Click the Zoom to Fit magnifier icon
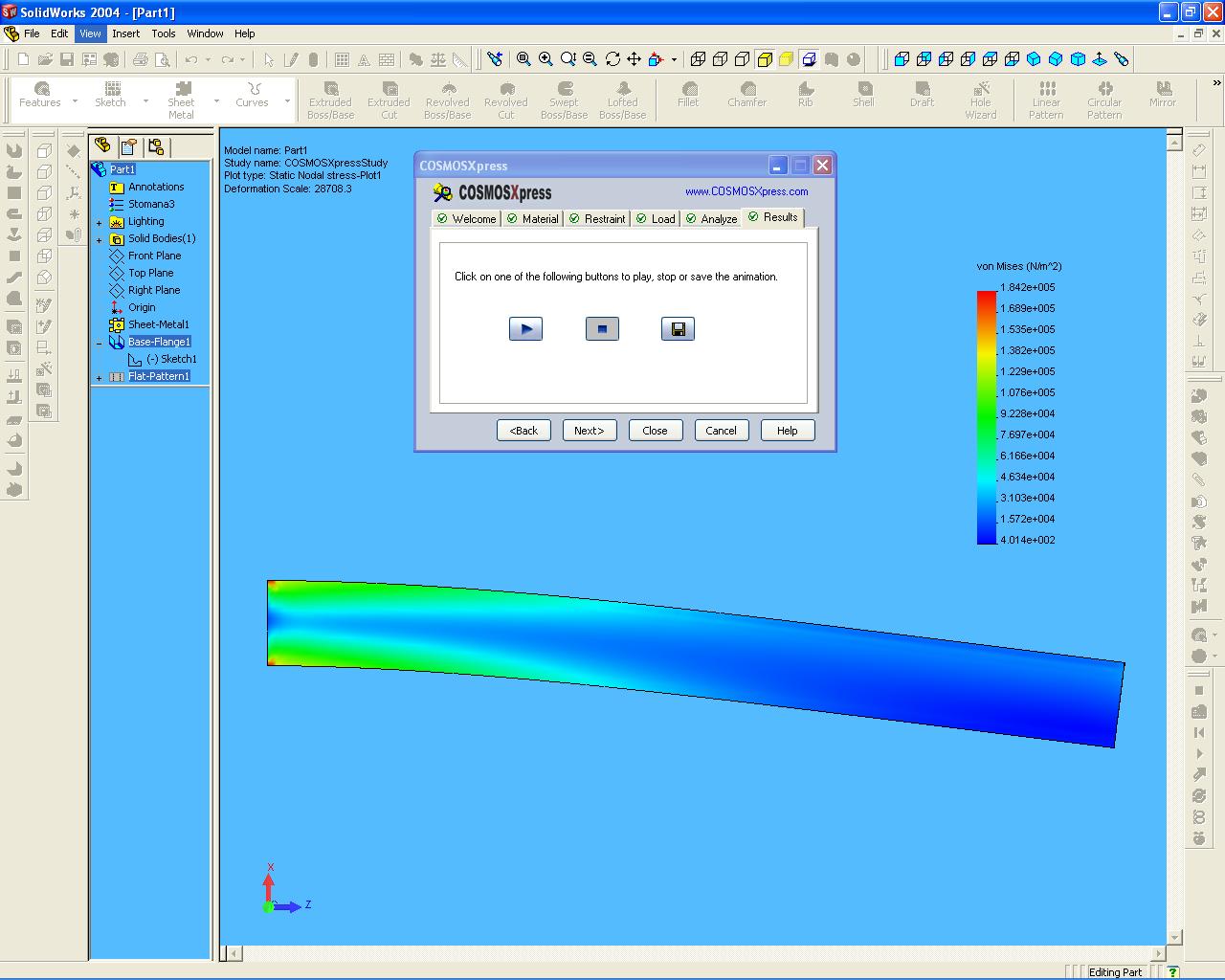 [x=523, y=59]
